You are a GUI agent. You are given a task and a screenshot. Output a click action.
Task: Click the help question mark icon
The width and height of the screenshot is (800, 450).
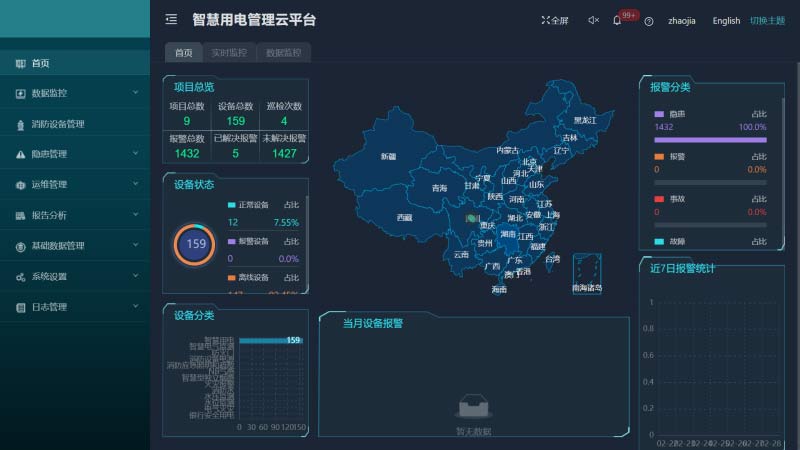click(649, 21)
